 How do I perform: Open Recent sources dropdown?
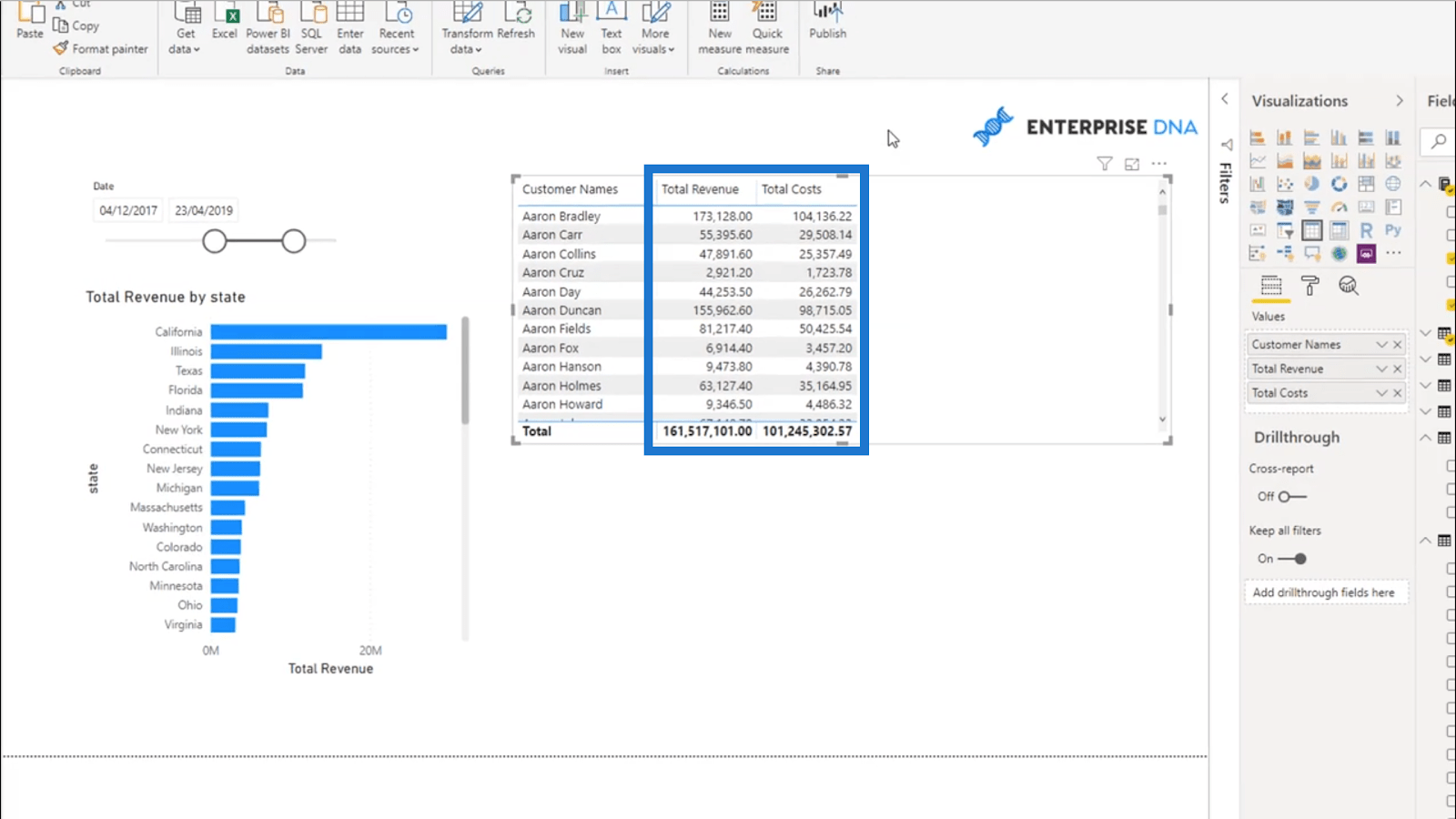[395, 28]
